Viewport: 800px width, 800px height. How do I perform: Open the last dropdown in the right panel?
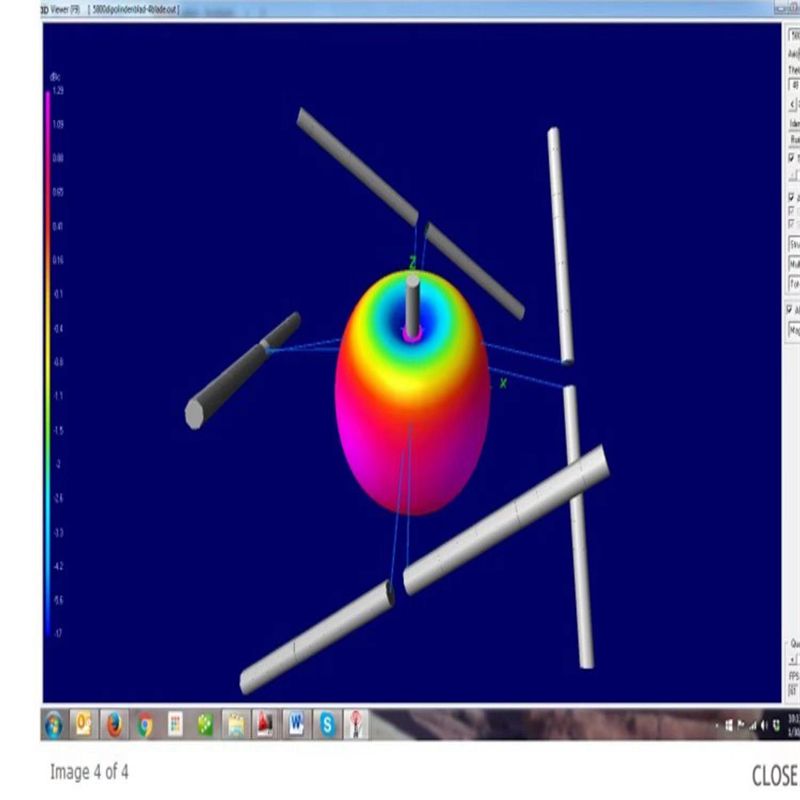(794, 328)
